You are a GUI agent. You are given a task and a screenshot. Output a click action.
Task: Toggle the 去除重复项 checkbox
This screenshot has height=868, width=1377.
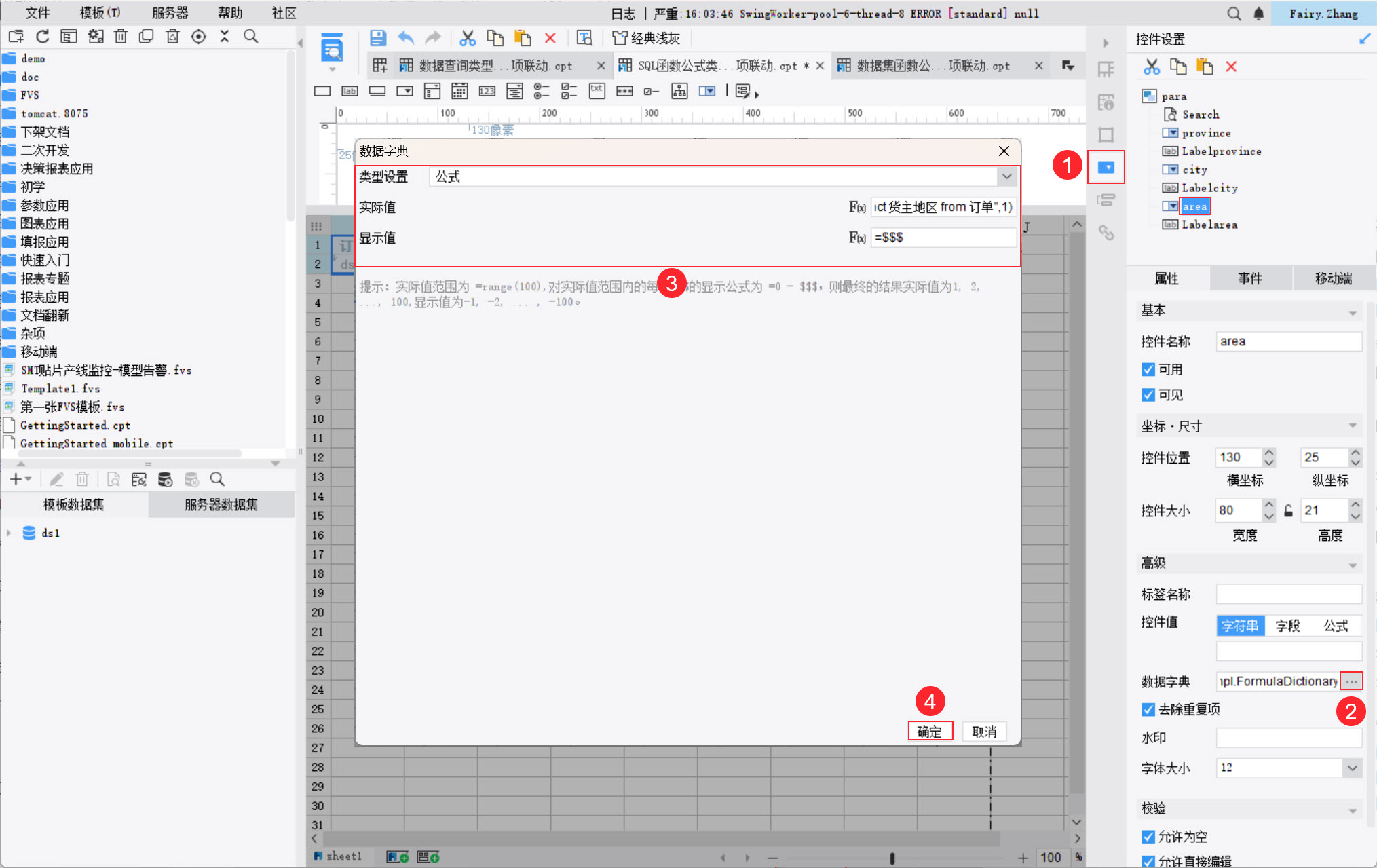[x=1148, y=709]
